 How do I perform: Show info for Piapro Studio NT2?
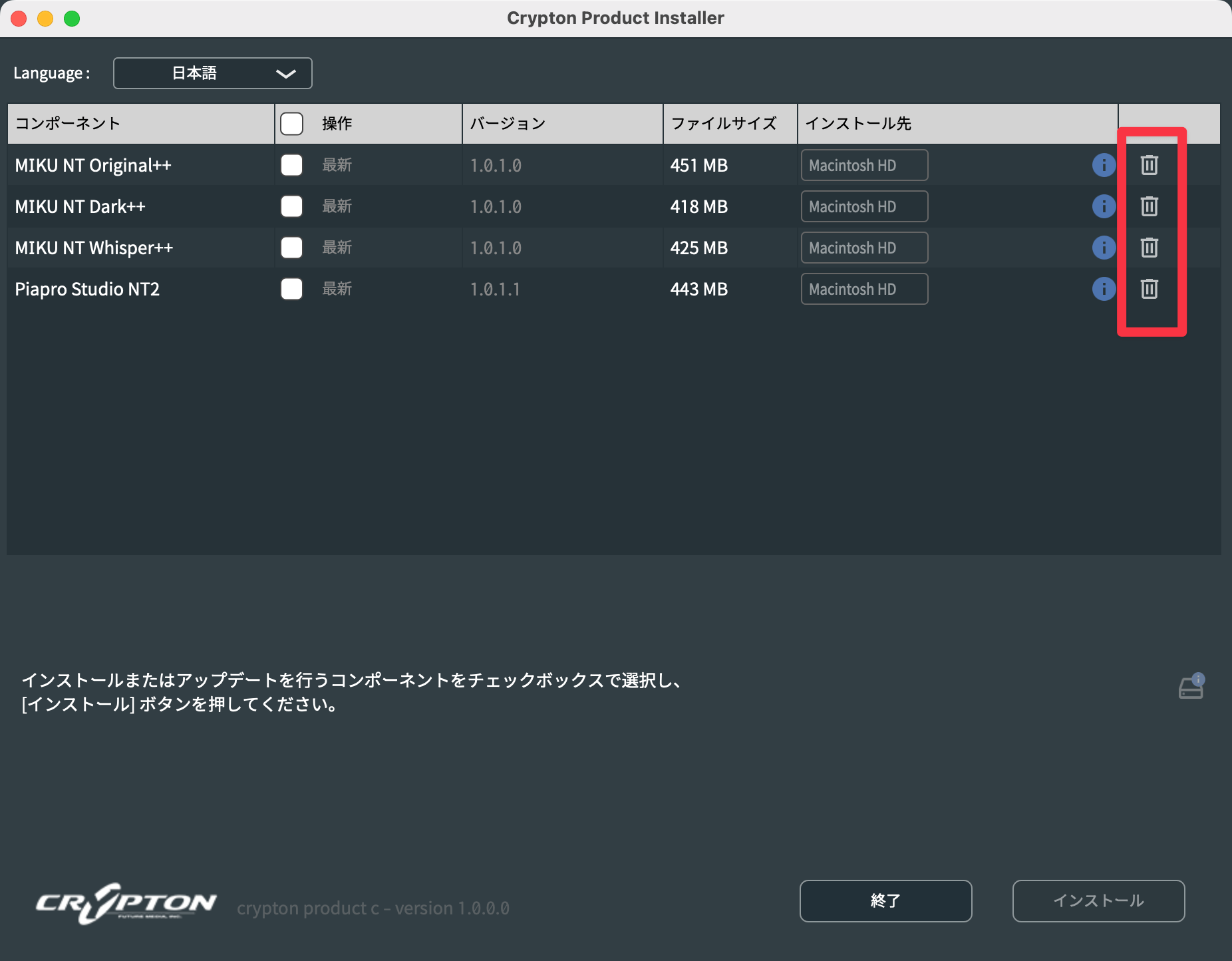(x=1104, y=289)
